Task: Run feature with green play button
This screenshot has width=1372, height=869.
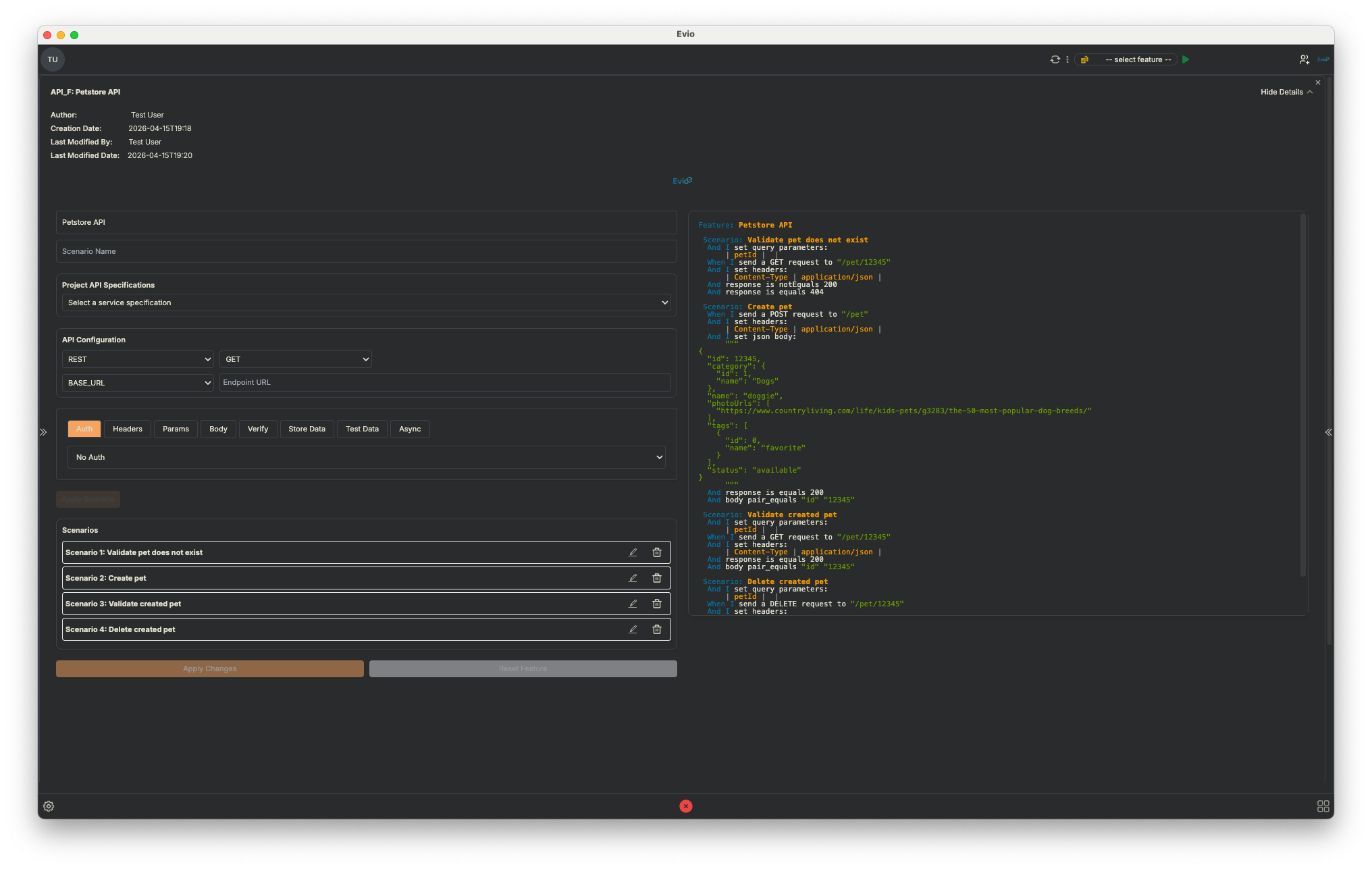Action: point(1186,59)
